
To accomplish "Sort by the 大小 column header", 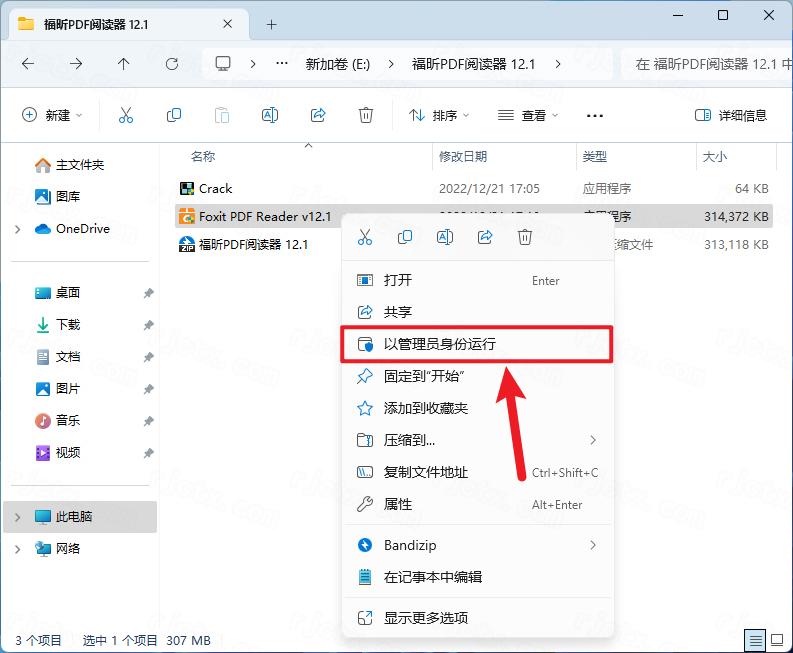I will 715,157.
